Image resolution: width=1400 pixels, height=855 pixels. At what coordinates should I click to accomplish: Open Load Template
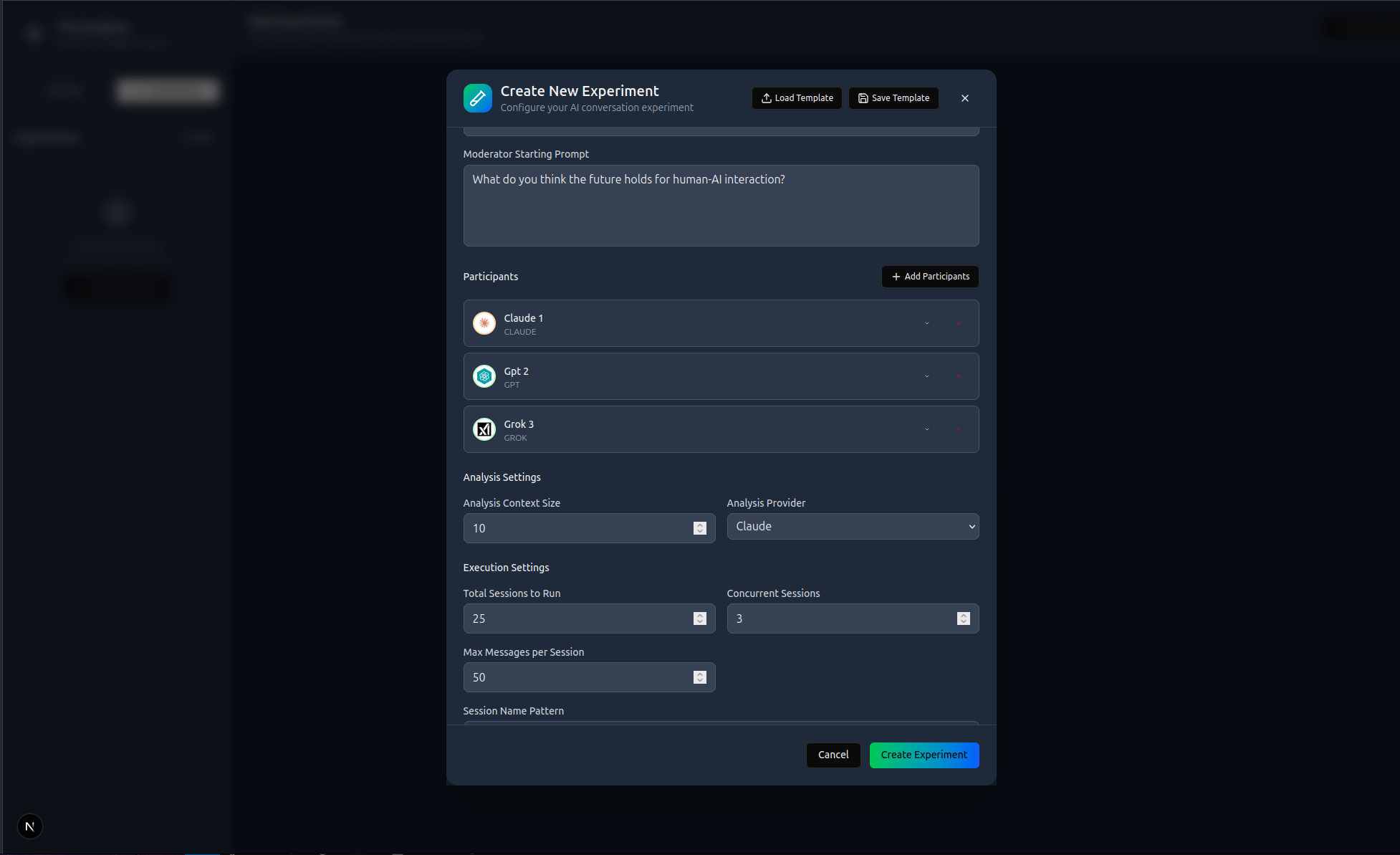point(797,98)
